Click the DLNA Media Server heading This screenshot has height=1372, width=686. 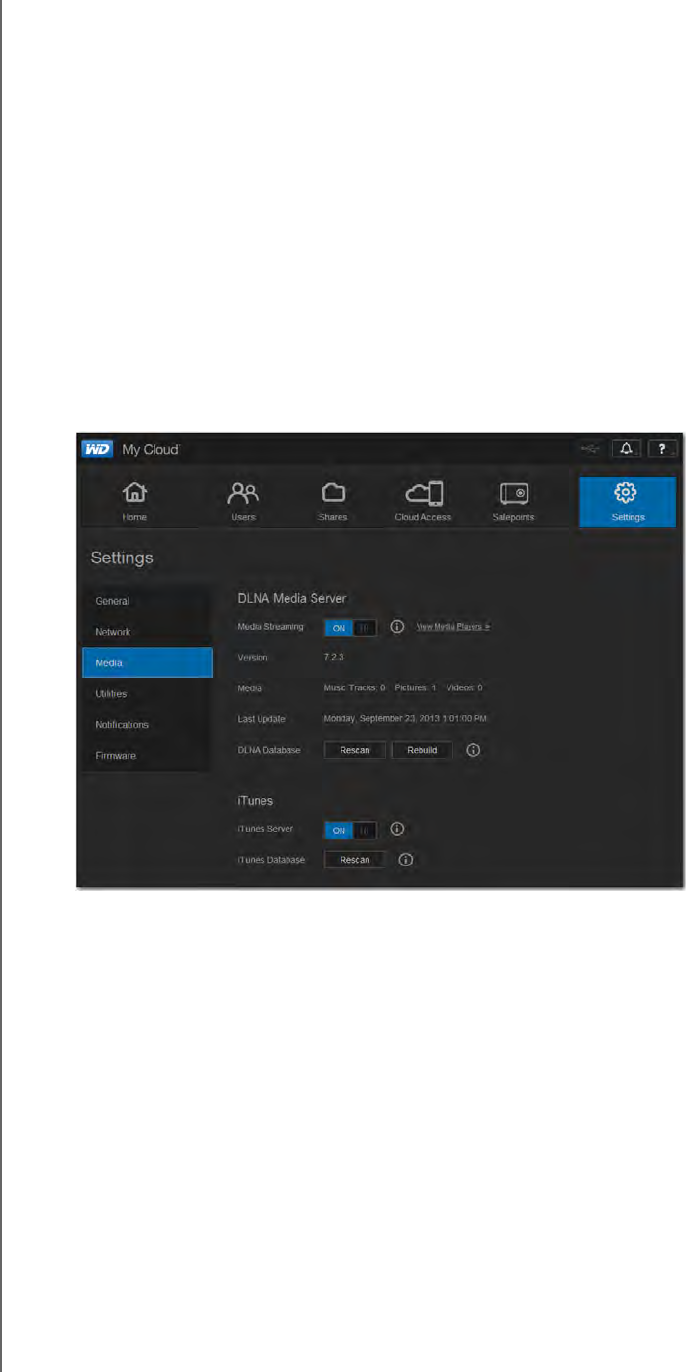pyautogui.click(x=292, y=598)
